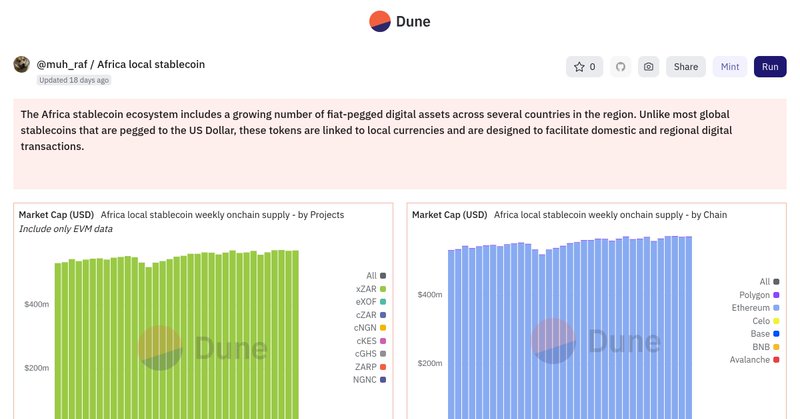The width and height of the screenshot is (800, 419).
Task: Toggle All series in the Projects legend
Action: pos(376,276)
